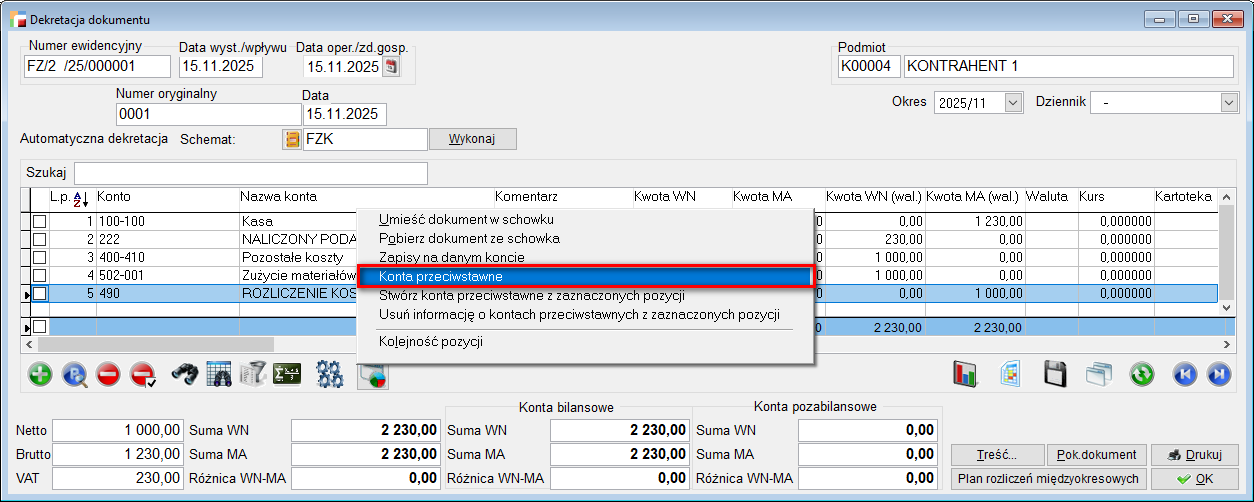This screenshot has width=1254, height=502.
Task: Click the green plus add-entry icon
Action: point(40,375)
